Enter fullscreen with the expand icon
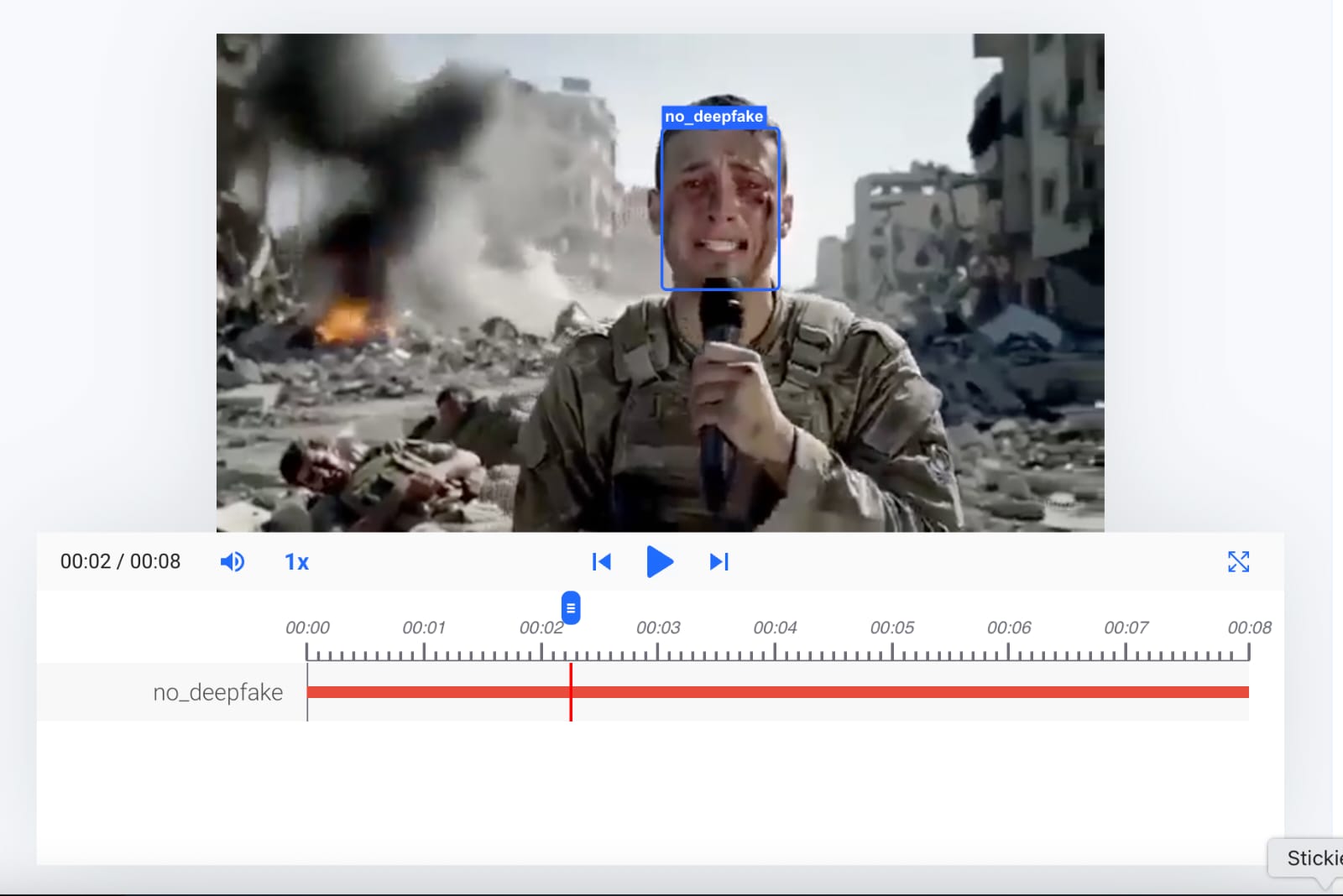1343x896 pixels. 1238,561
